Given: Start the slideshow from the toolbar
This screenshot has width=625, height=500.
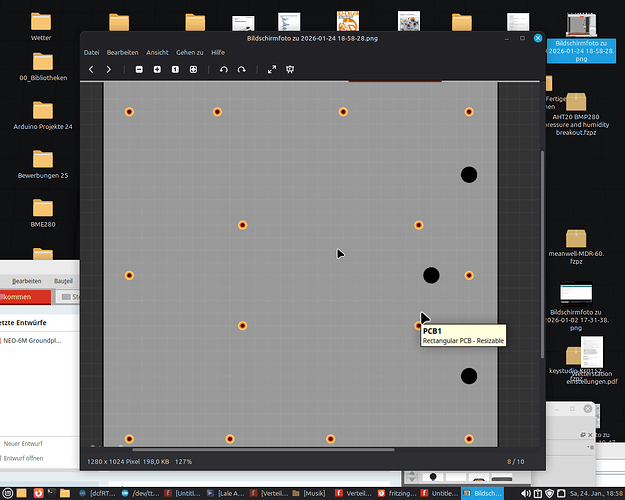Looking at the screenshot, I should 290,69.
